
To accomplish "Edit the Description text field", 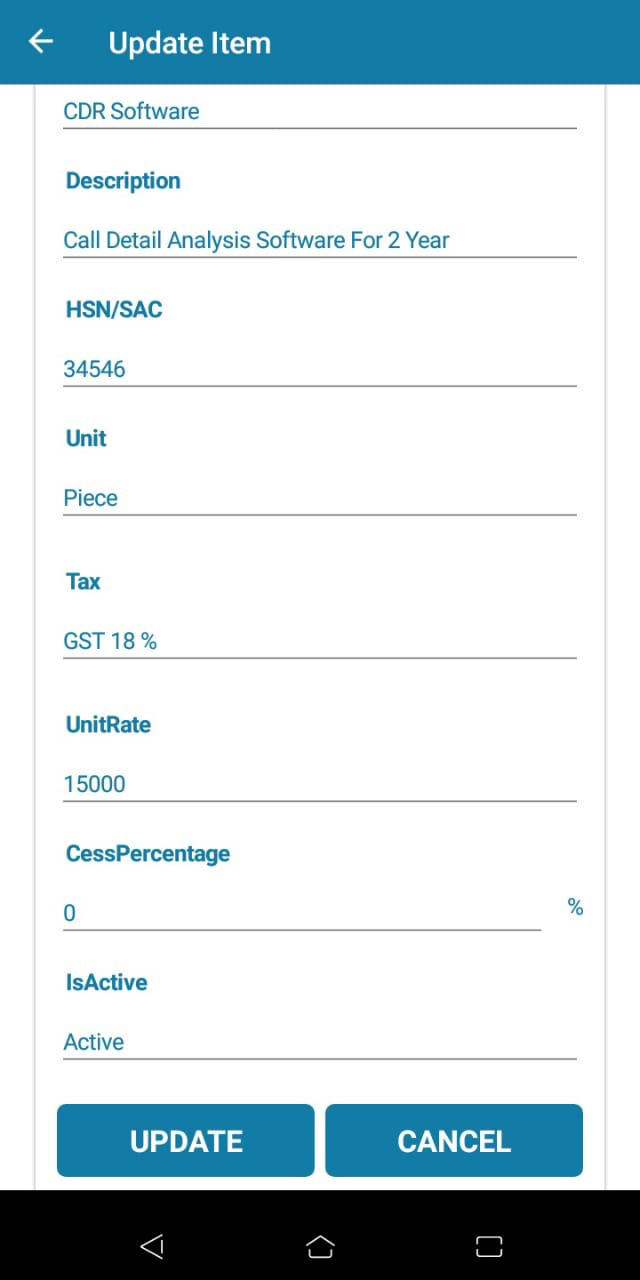I will tap(319, 240).
